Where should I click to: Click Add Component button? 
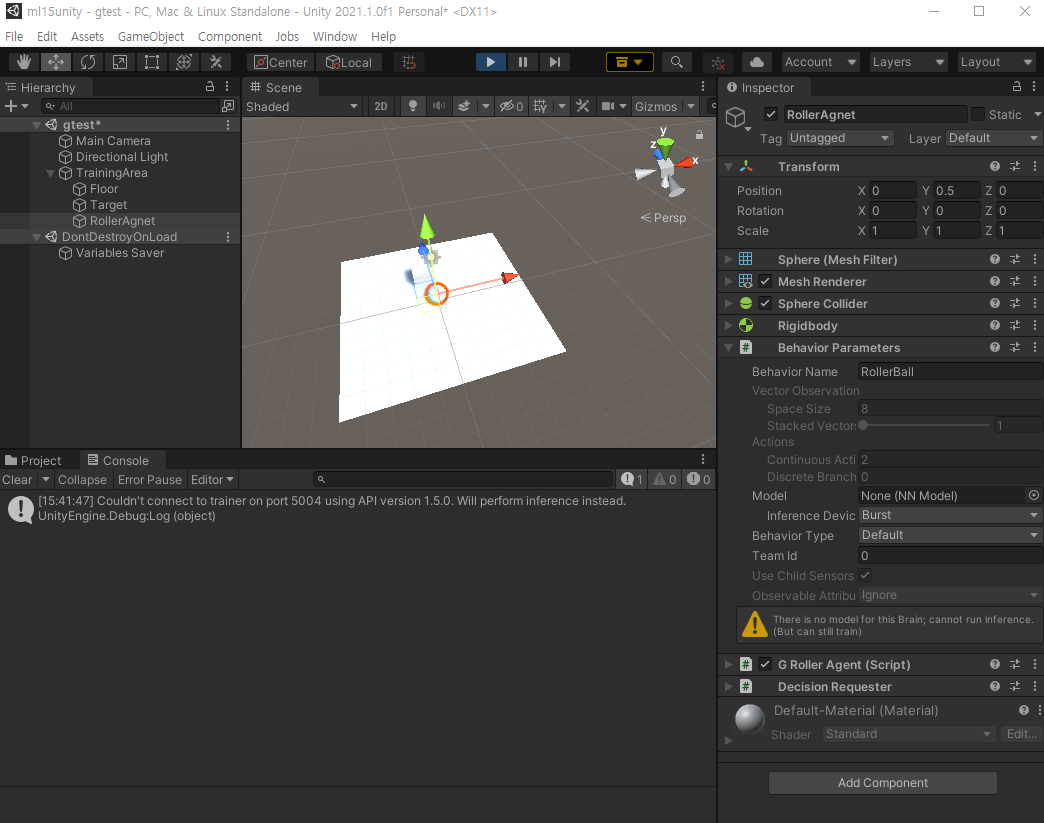pos(883,783)
